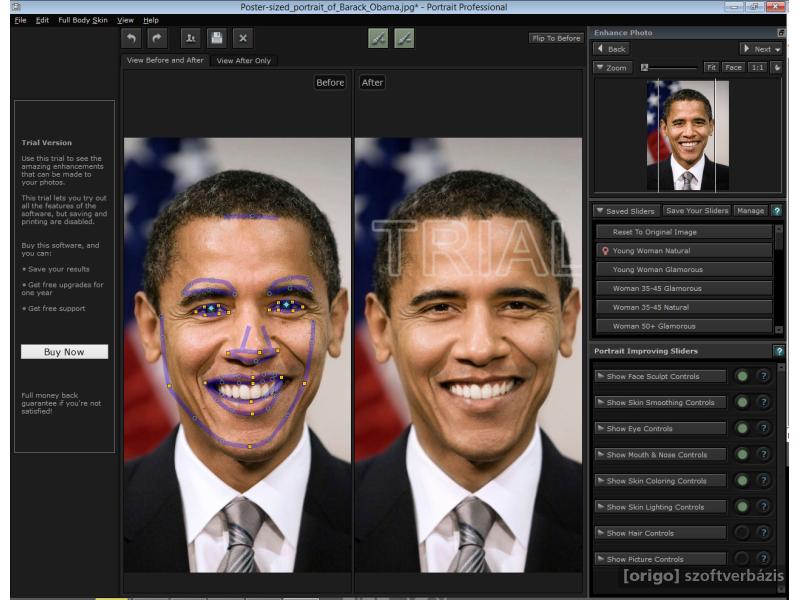800x600 pixels.
Task: Open the Full Body Skin menu
Action: tap(83, 20)
